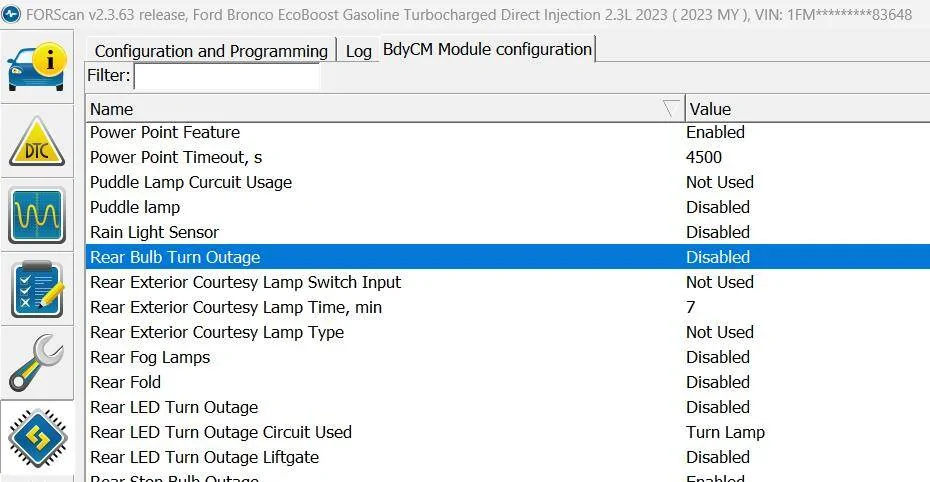
Task: Open the configuration and programming chip section
Action: coord(37,438)
